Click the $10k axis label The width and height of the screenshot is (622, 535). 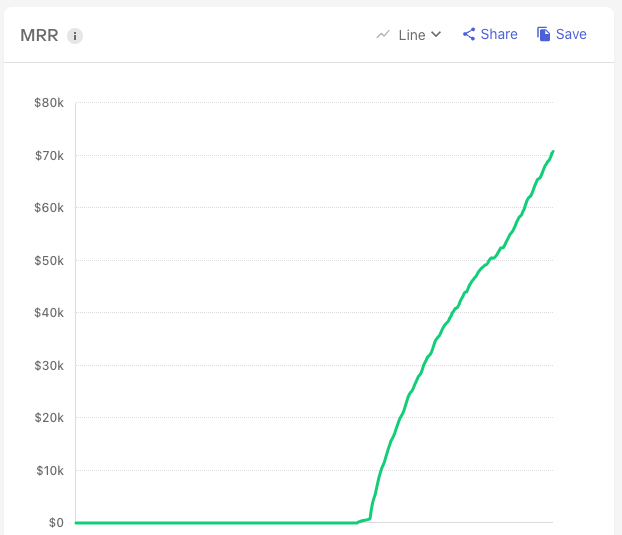[x=50, y=470]
